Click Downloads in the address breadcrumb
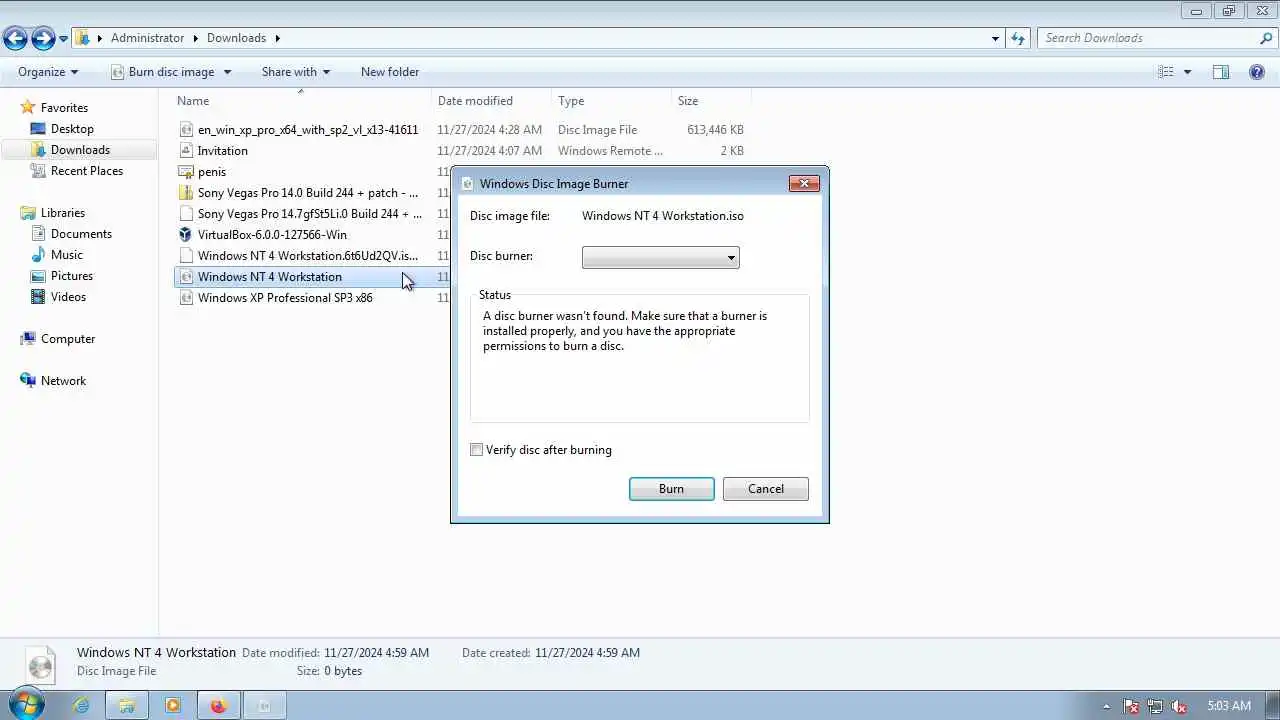1280x720 pixels. coord(236,38)
